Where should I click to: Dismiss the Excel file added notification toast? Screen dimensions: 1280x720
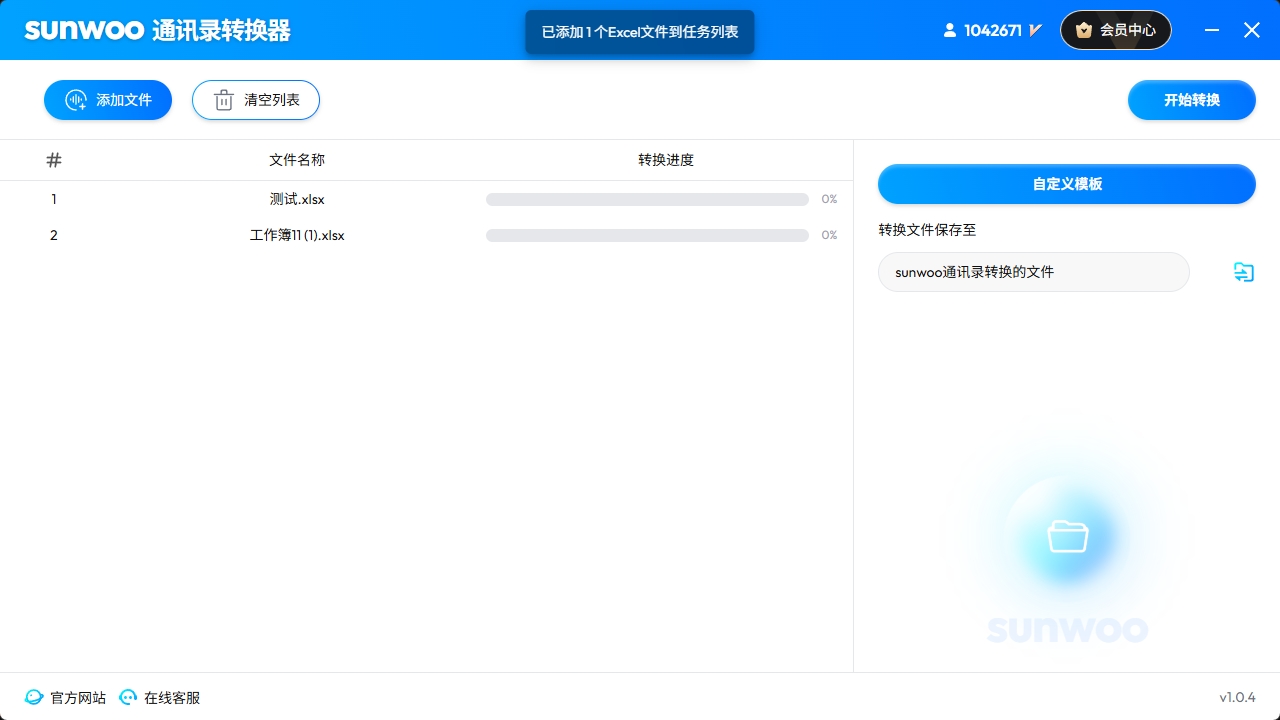coord(640,31)
